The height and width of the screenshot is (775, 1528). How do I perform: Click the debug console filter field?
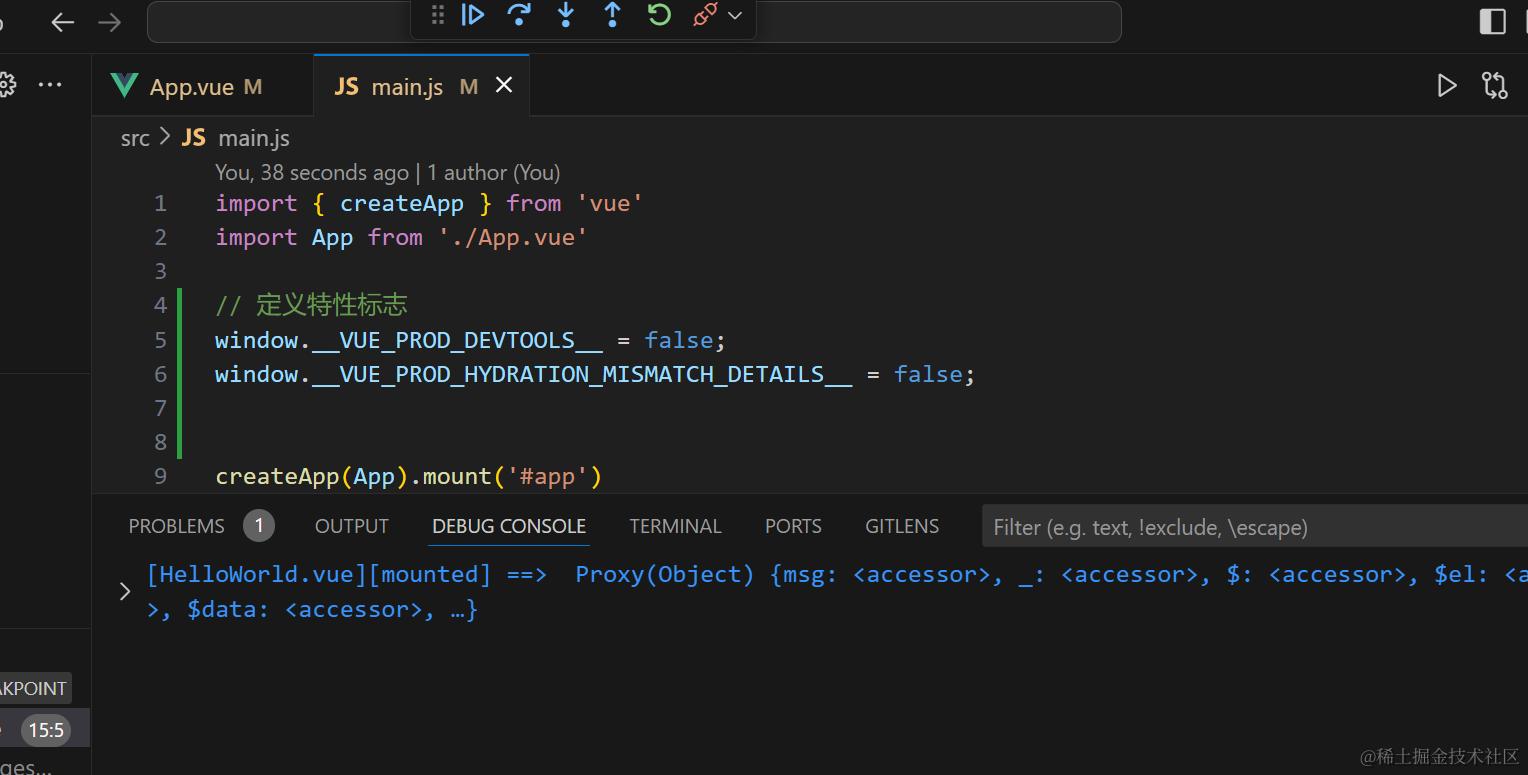pyautogui.click(x=1255, y=527)
